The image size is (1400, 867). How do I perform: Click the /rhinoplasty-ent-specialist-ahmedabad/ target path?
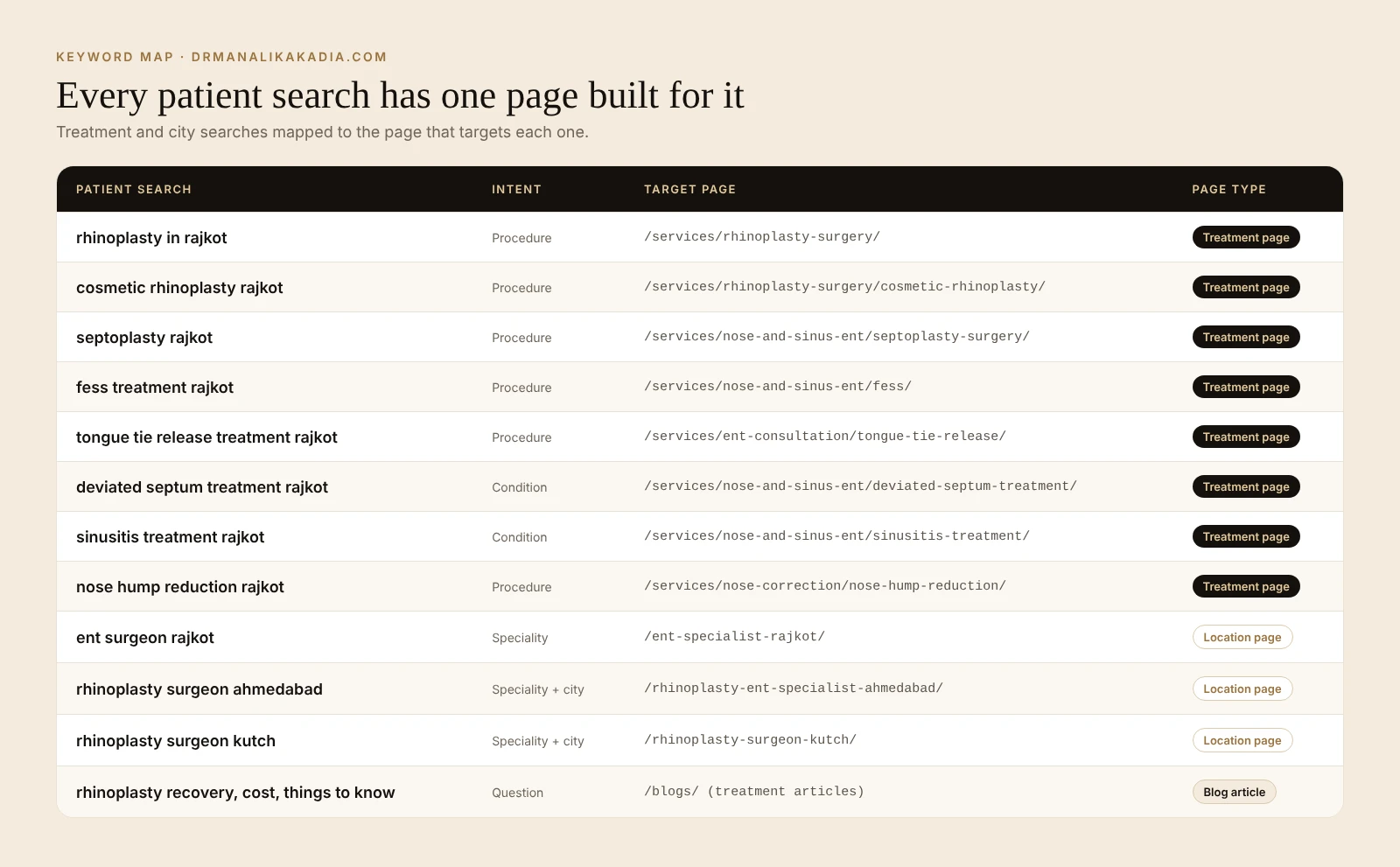[x=794, y=688]
